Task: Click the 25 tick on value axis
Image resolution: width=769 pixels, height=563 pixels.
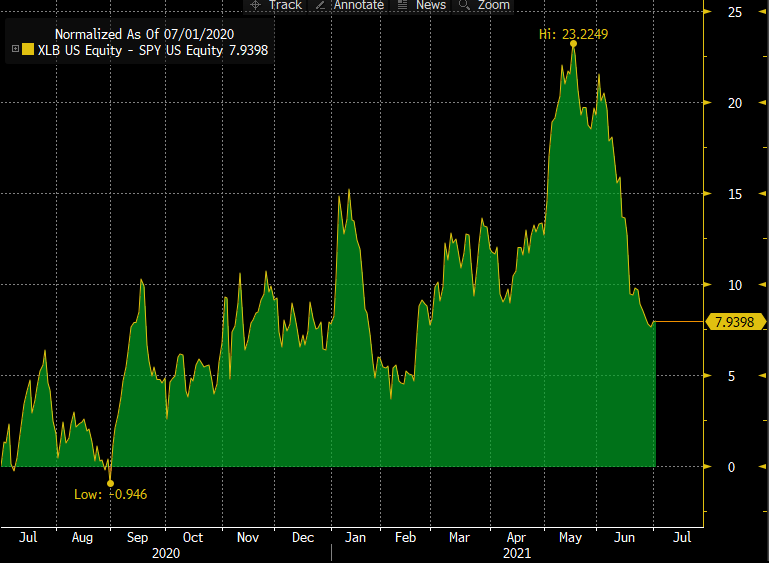Action: coord(735,12)
